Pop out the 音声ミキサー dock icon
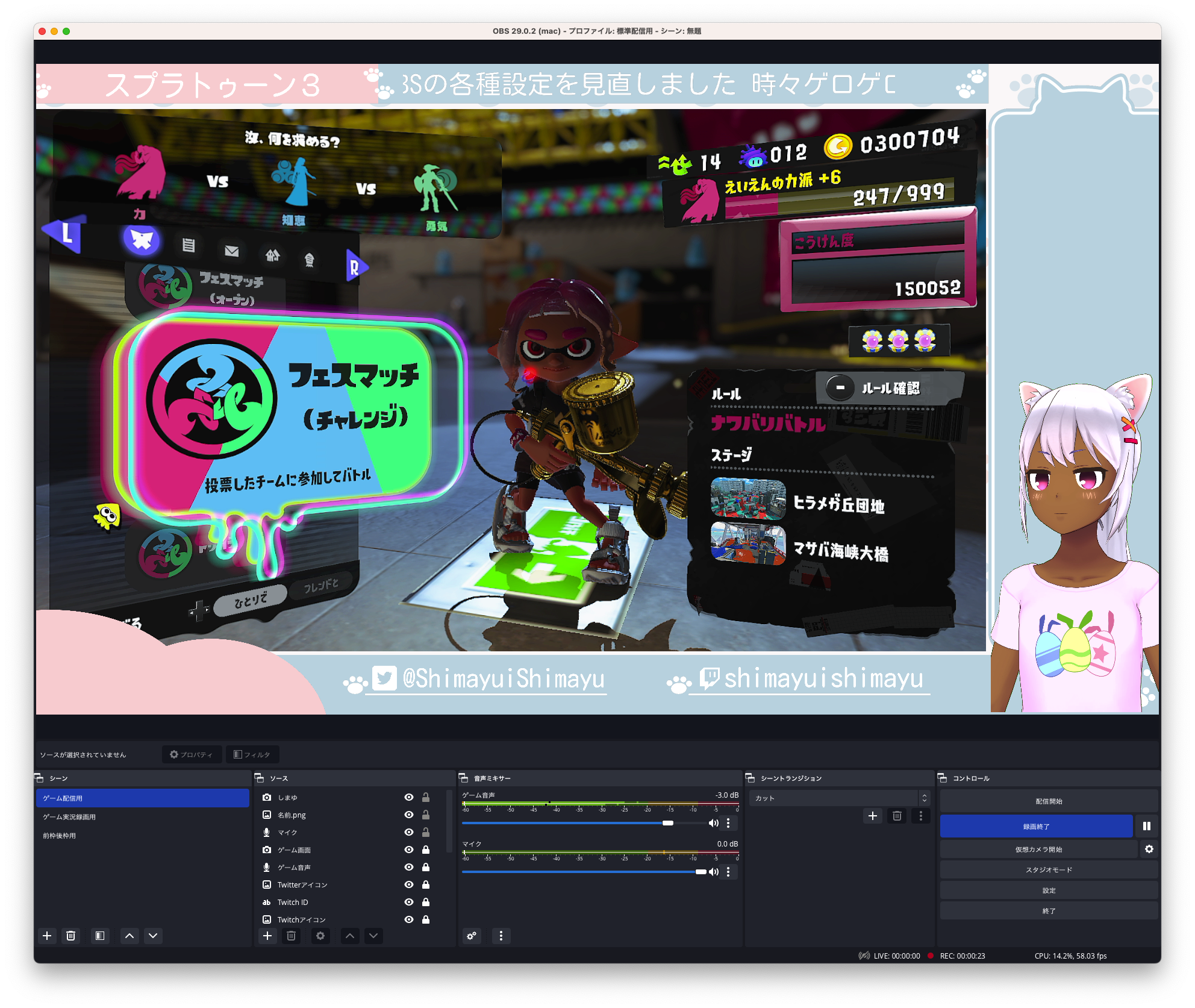The height and width of the screenshot is (1008, 1195). [464, 778]
